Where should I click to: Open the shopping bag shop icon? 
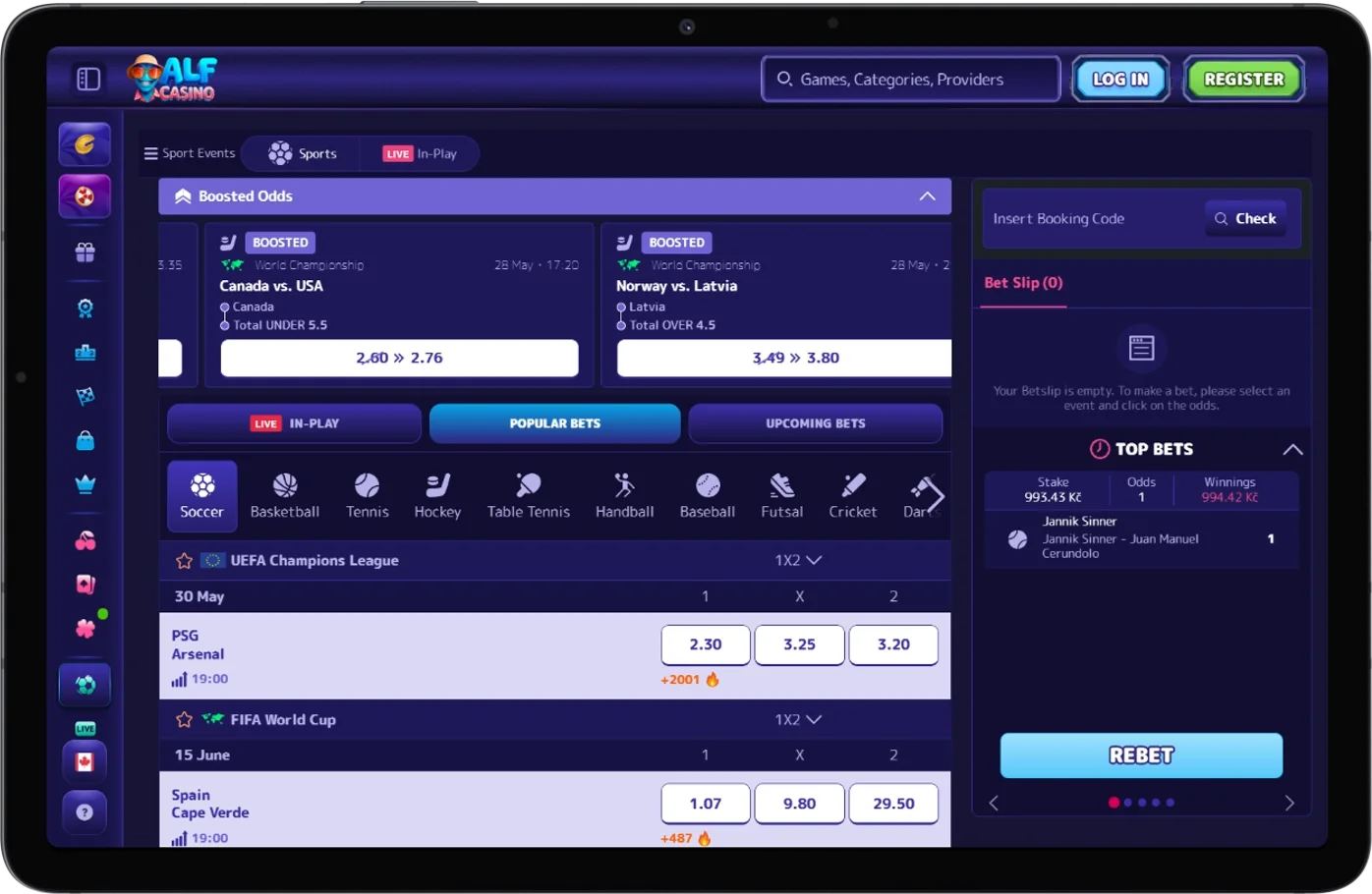[x=86, y=440]
